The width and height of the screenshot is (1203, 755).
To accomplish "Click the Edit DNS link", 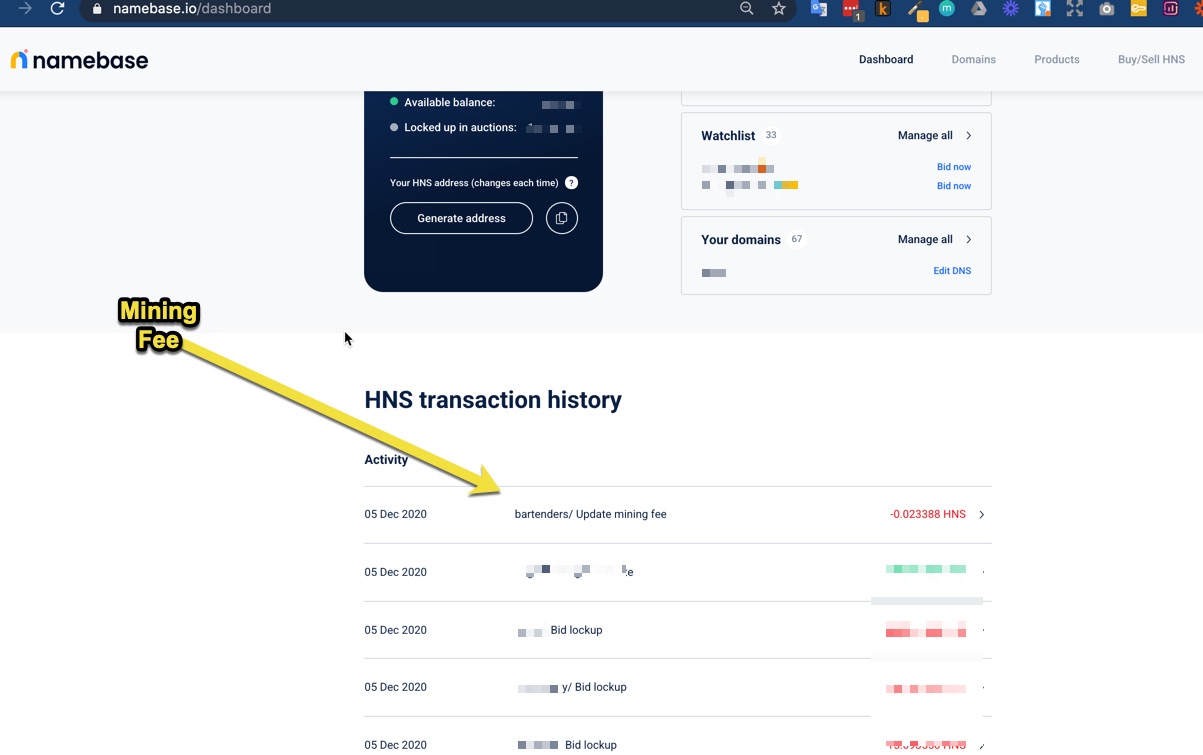I will [x=951, y=271].
